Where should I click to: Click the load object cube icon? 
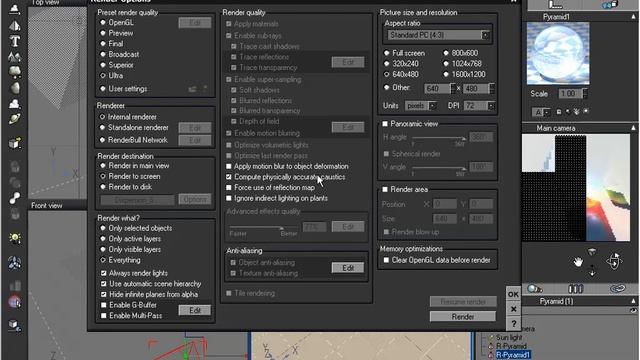15,143
